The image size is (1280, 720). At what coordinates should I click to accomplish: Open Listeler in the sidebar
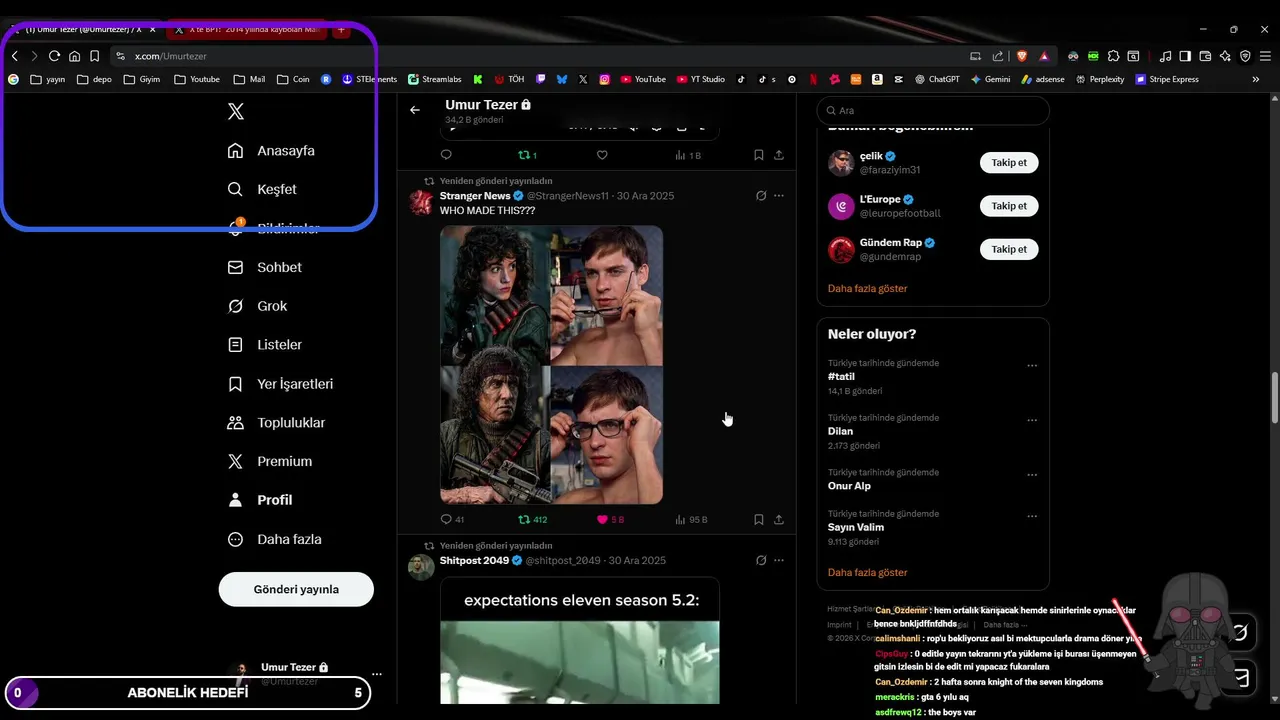click(265, 345)
